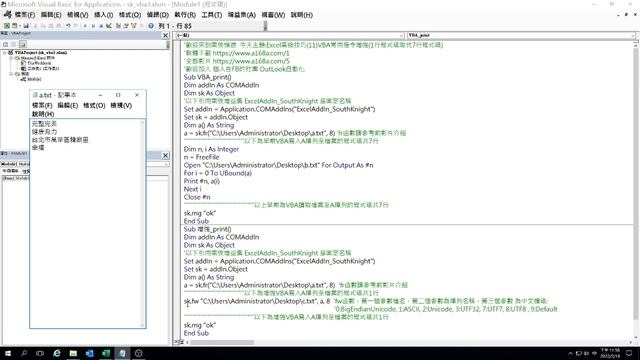The image size is (640, 360).
Task: Open the 偵錯(D) menu
Action: pos(158,15)
